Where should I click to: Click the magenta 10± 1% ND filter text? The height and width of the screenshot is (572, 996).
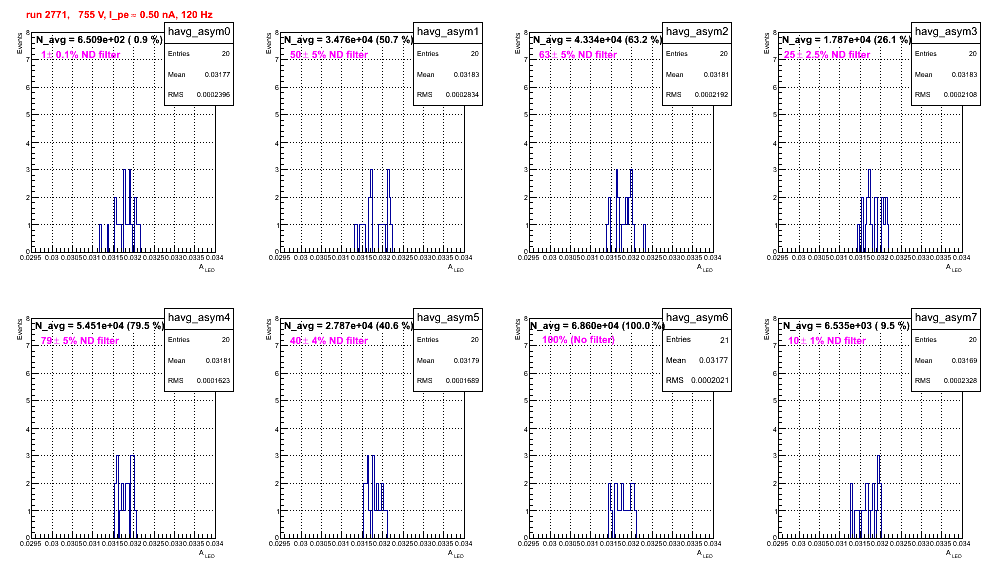click(x=827, y=341)
